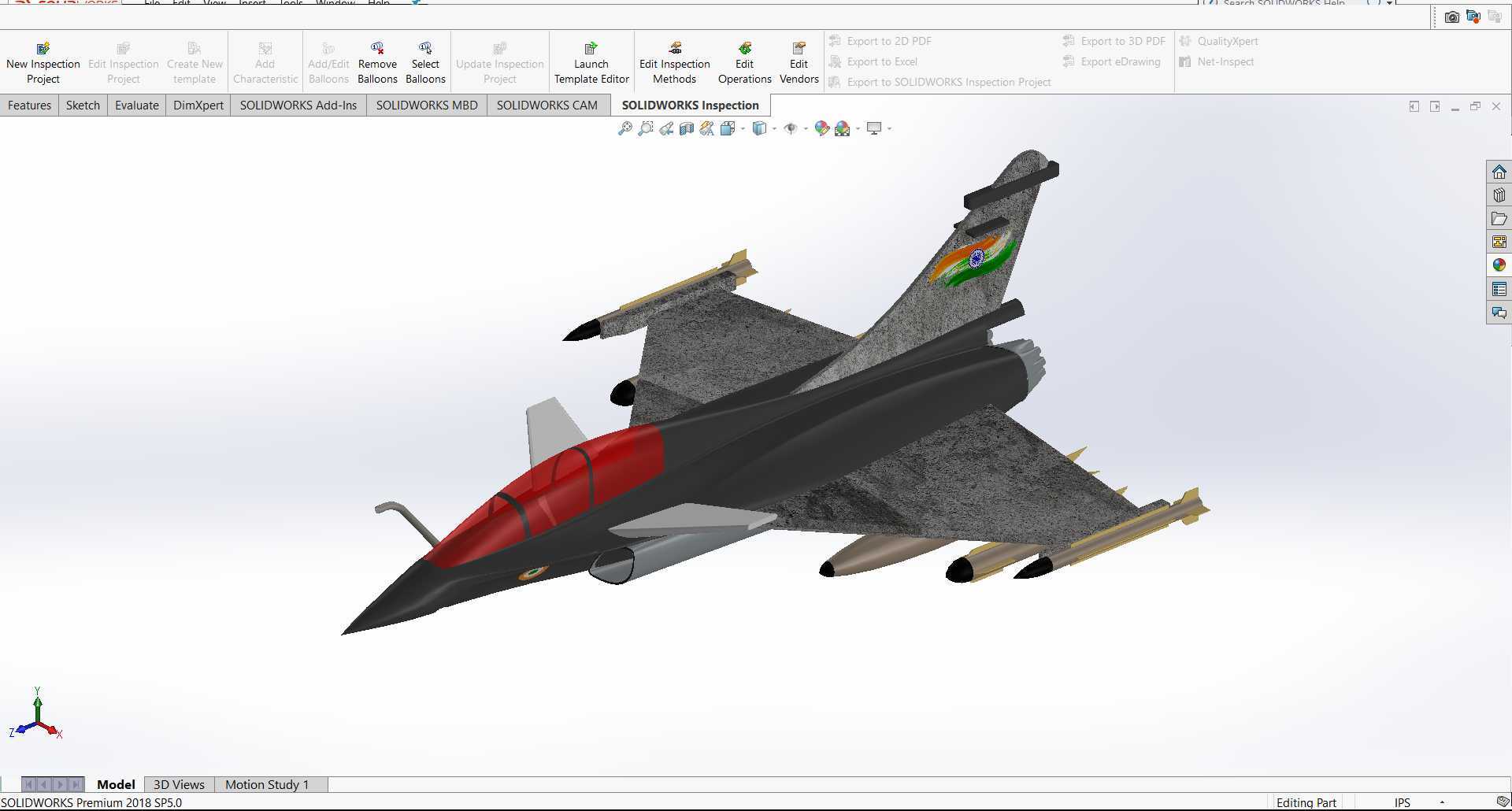Switch to the SOLIDWORKS CAM tab
Screen dimensions: 1512x811
point(547,106)
